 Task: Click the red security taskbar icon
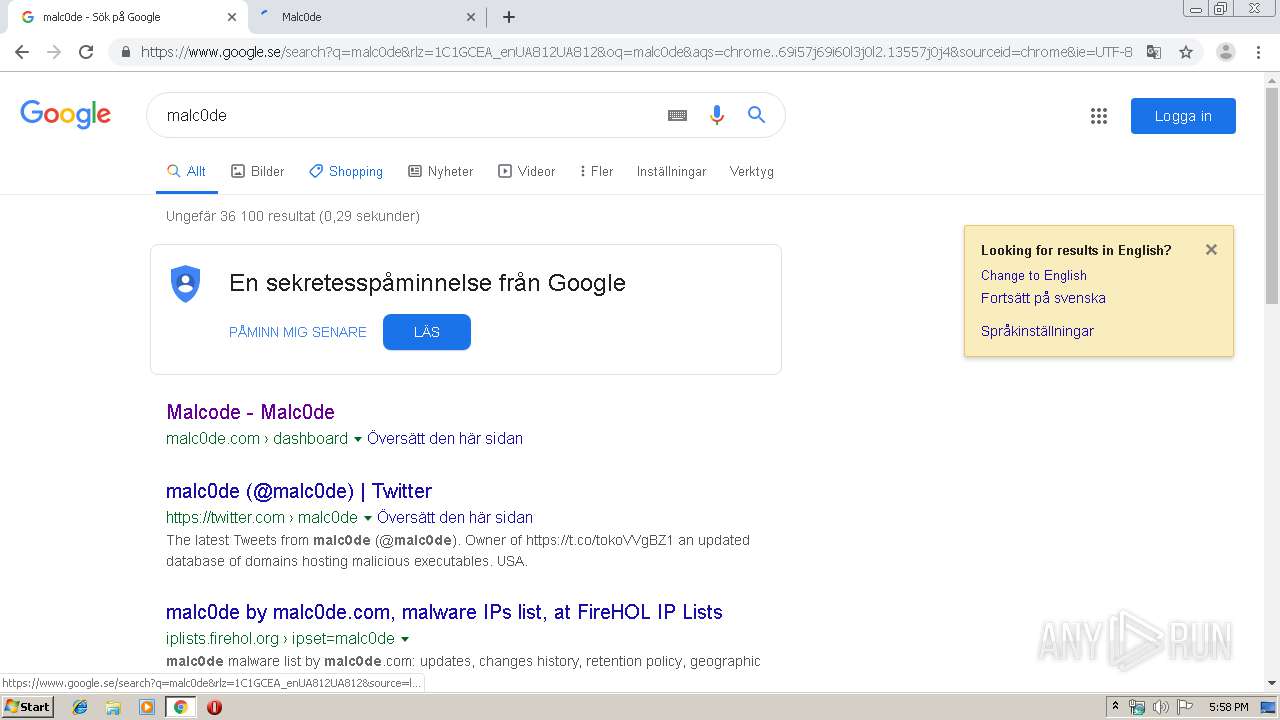click(x=214, y=707)
